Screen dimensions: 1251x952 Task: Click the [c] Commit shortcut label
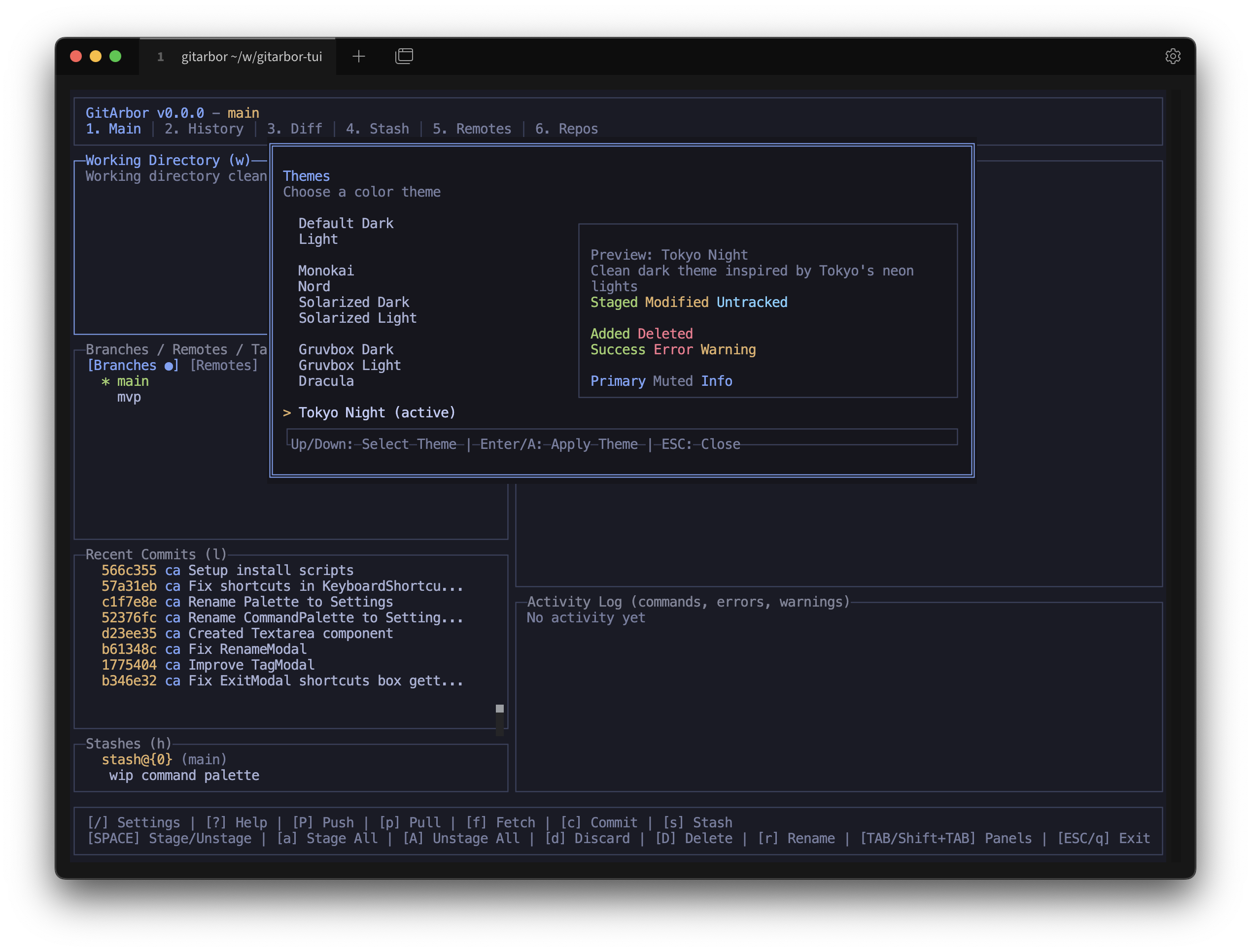click(598, 822)
